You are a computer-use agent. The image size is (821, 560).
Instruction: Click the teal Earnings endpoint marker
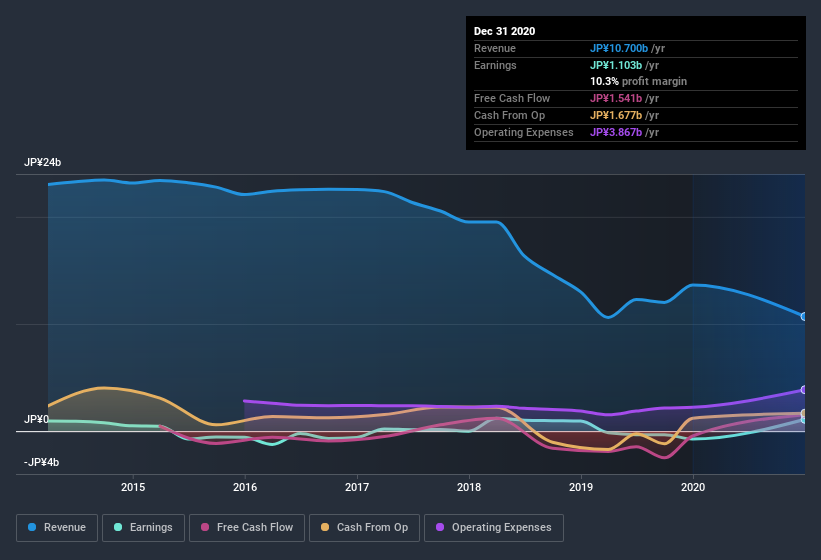[804, 420]
